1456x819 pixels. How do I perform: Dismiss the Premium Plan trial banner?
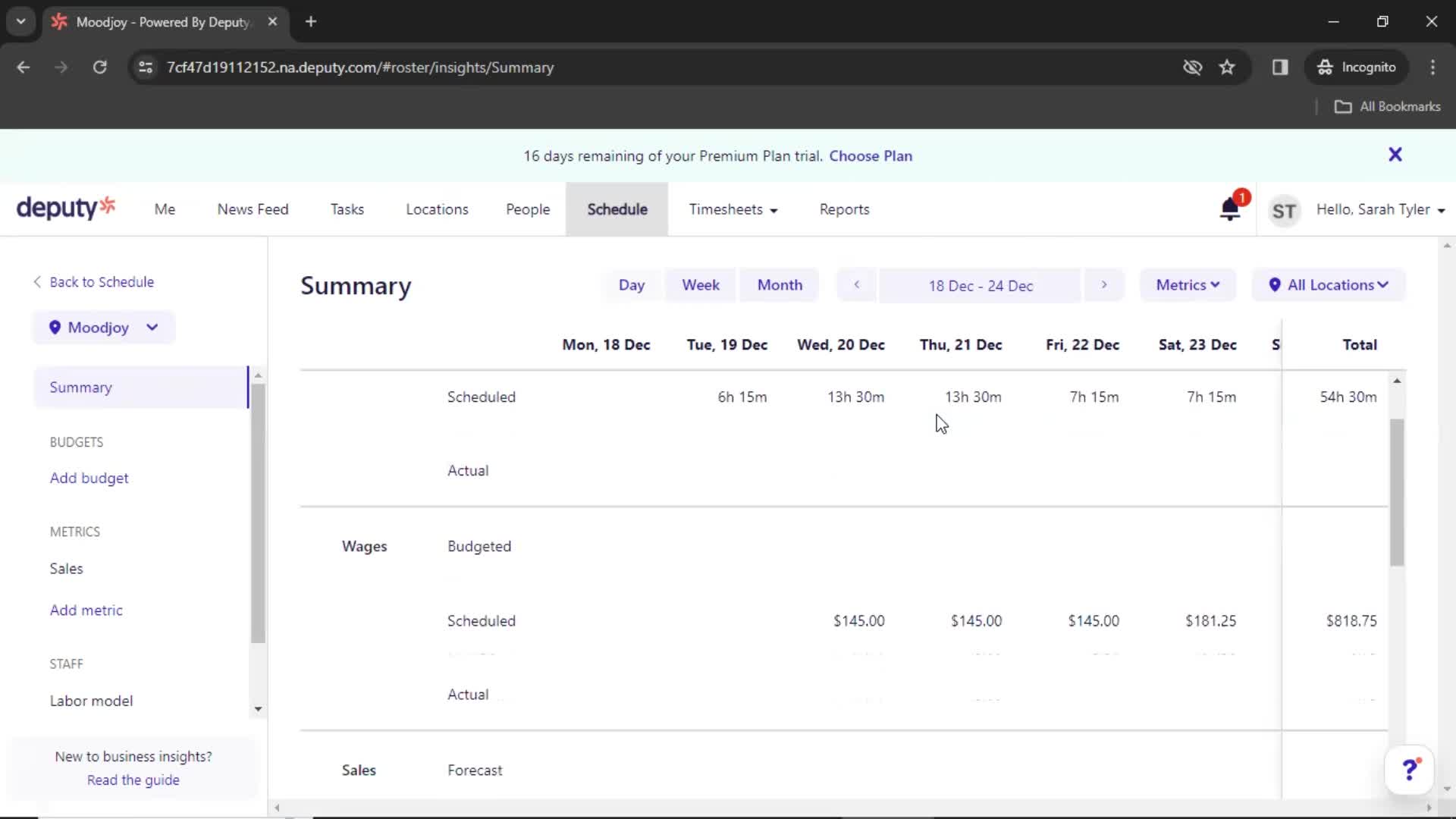pyautogui.click(x=1395, y=155)
